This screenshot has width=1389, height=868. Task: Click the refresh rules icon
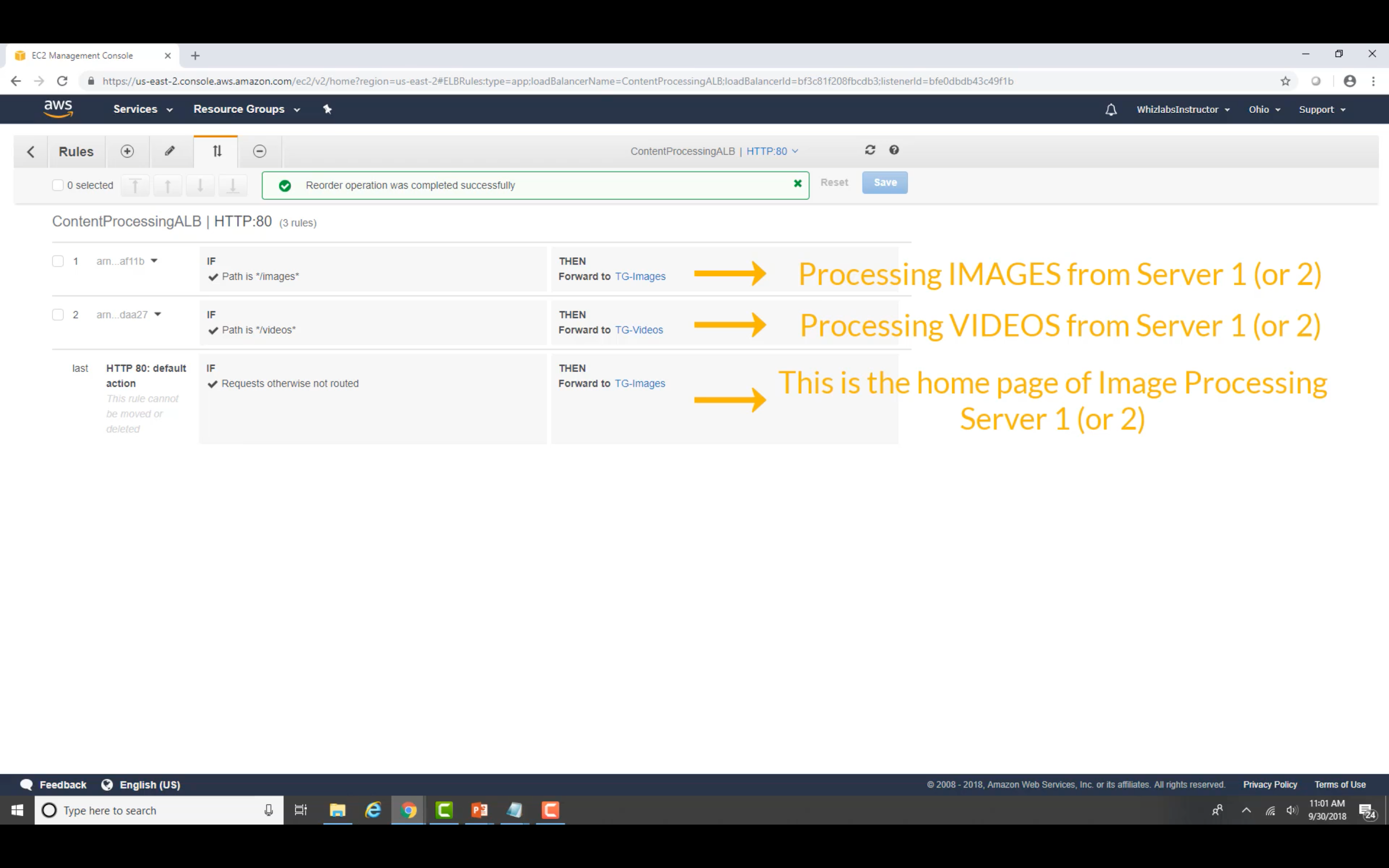pyautogui.click(x=870, y=150)
